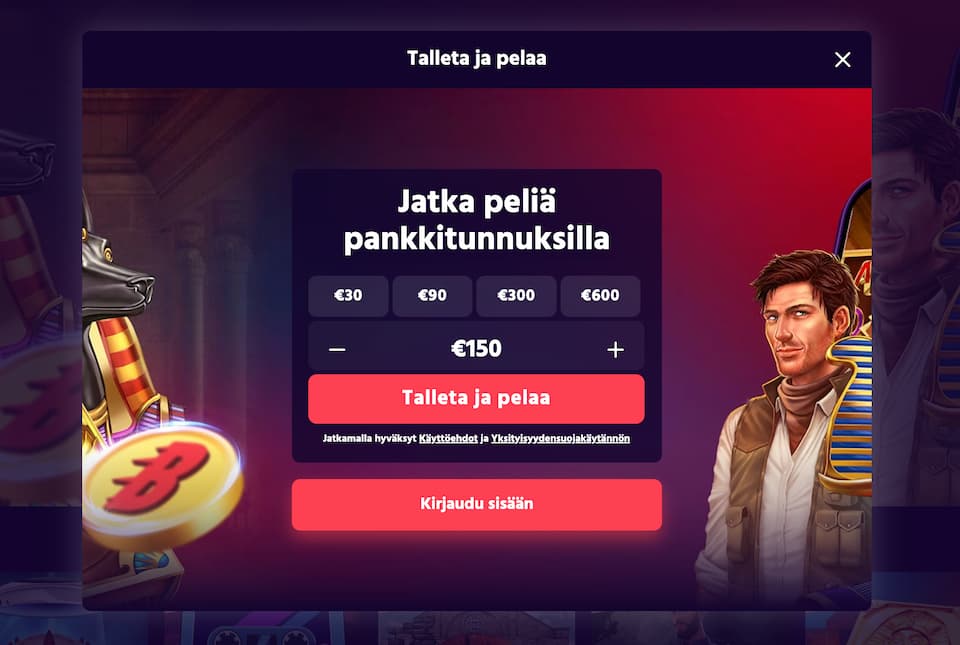Click the red Talleta ja pelaa button

pos(476,398)
